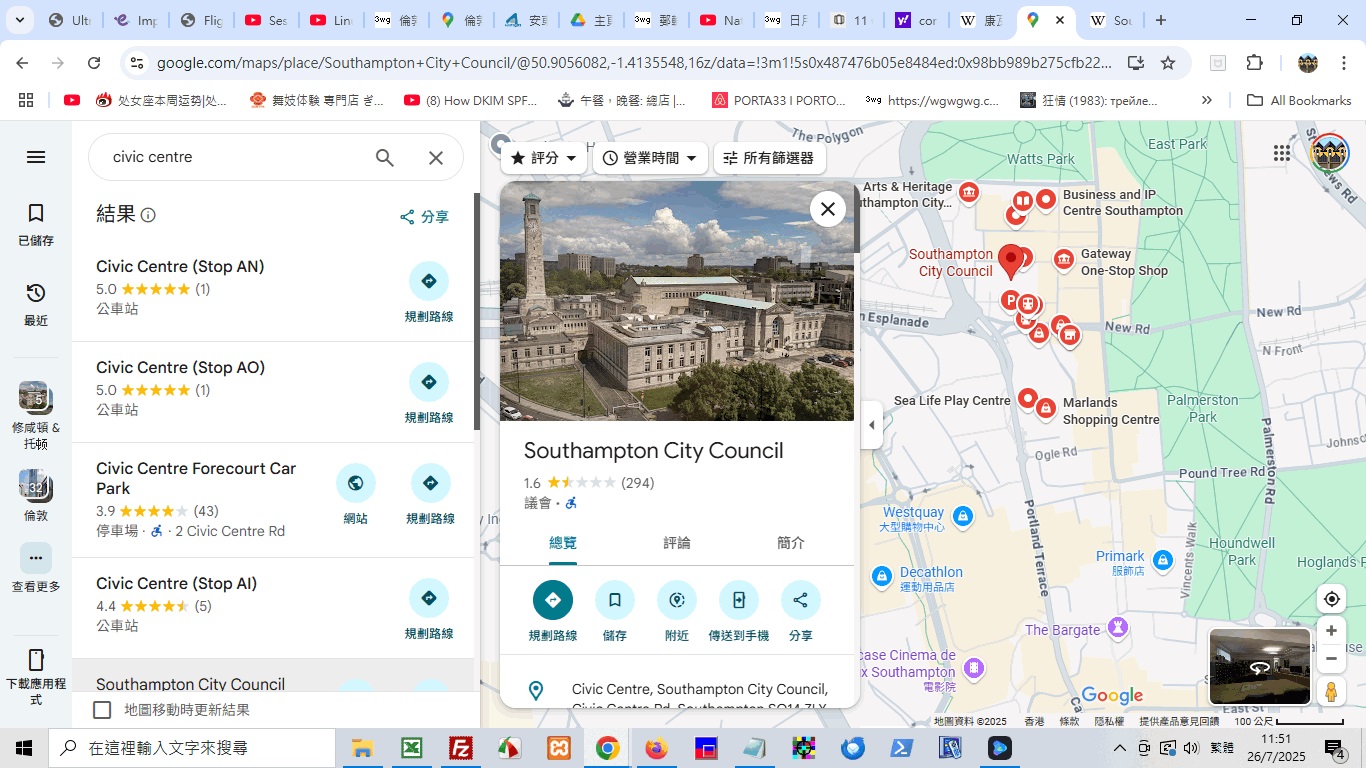This screenshot has width=1366, height=768.
Task: Expand the rating filter dropdown
Action: pos(544,158)
